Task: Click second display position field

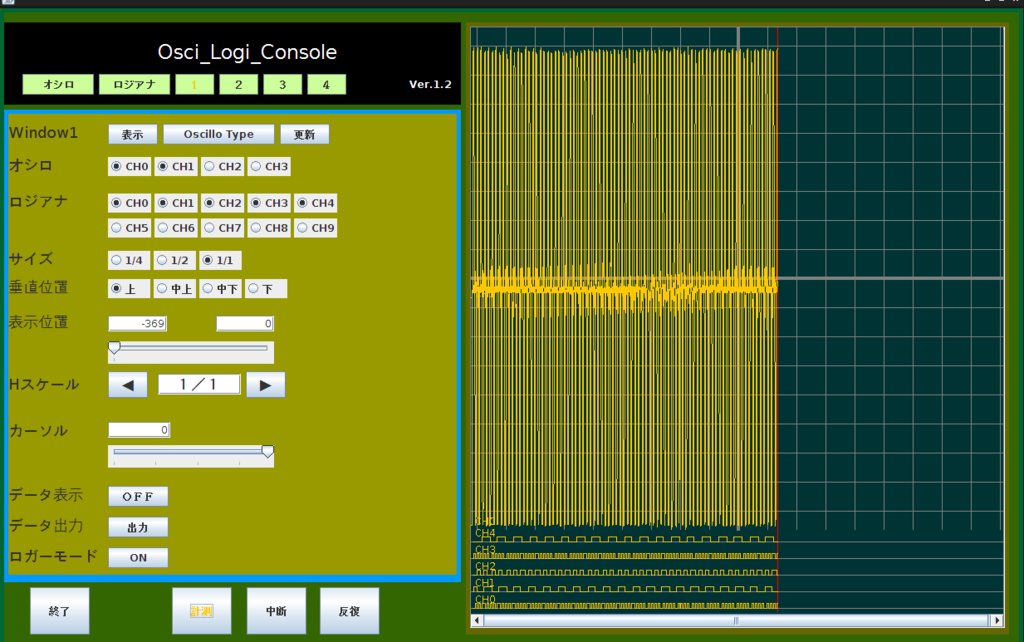Action: (245, 324)
